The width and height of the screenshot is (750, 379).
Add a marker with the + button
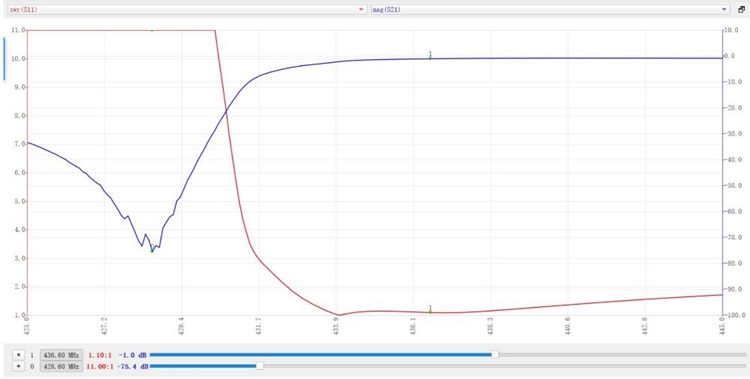coord(19,367)
